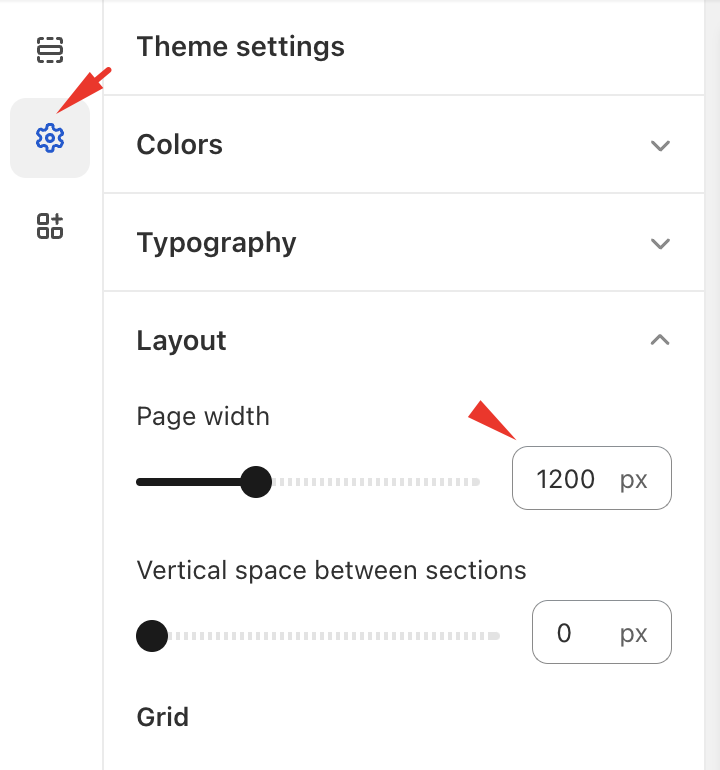Click the Theme settings panel title

(x=240, y=47)
